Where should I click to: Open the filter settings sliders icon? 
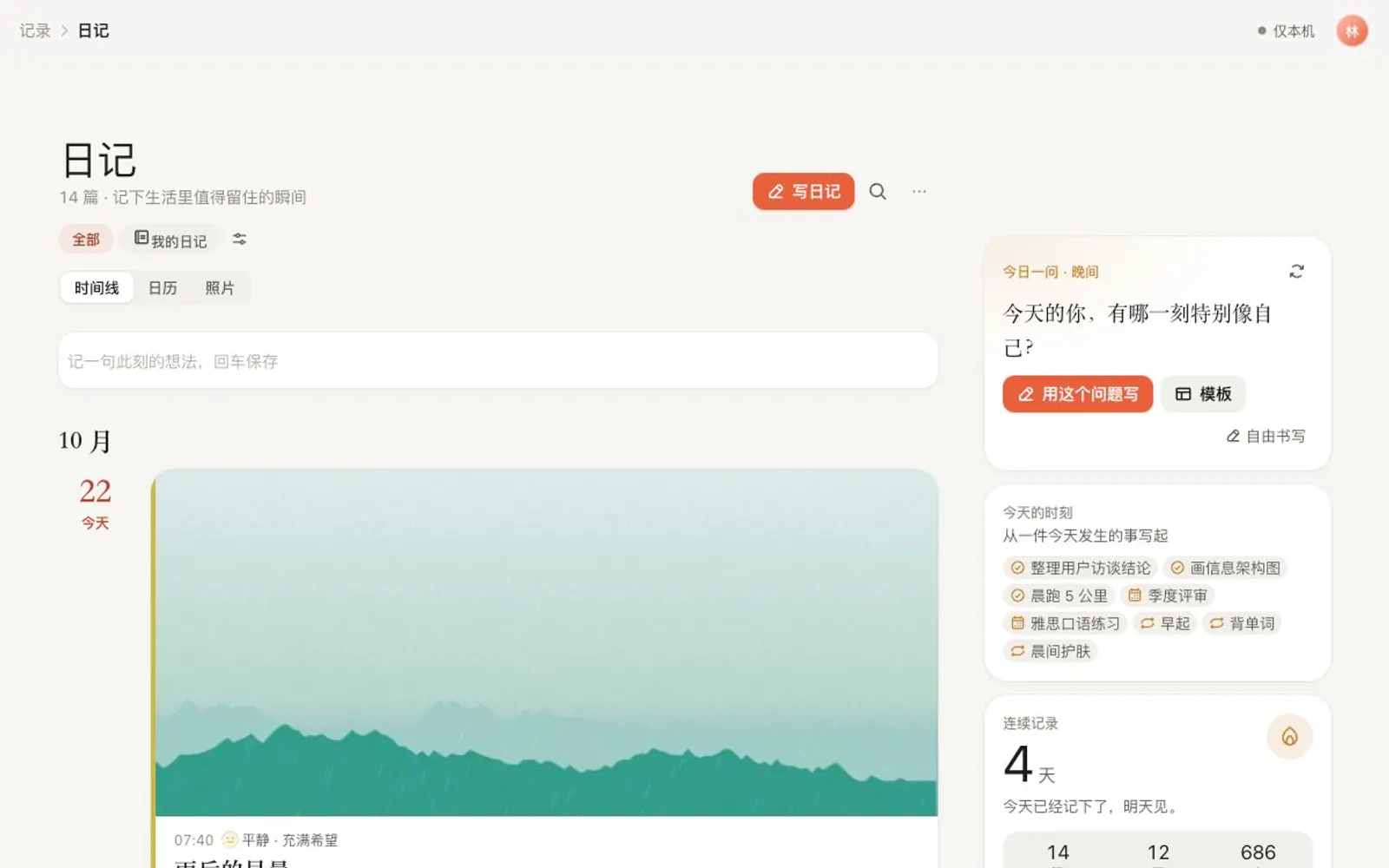coord(240,240)
